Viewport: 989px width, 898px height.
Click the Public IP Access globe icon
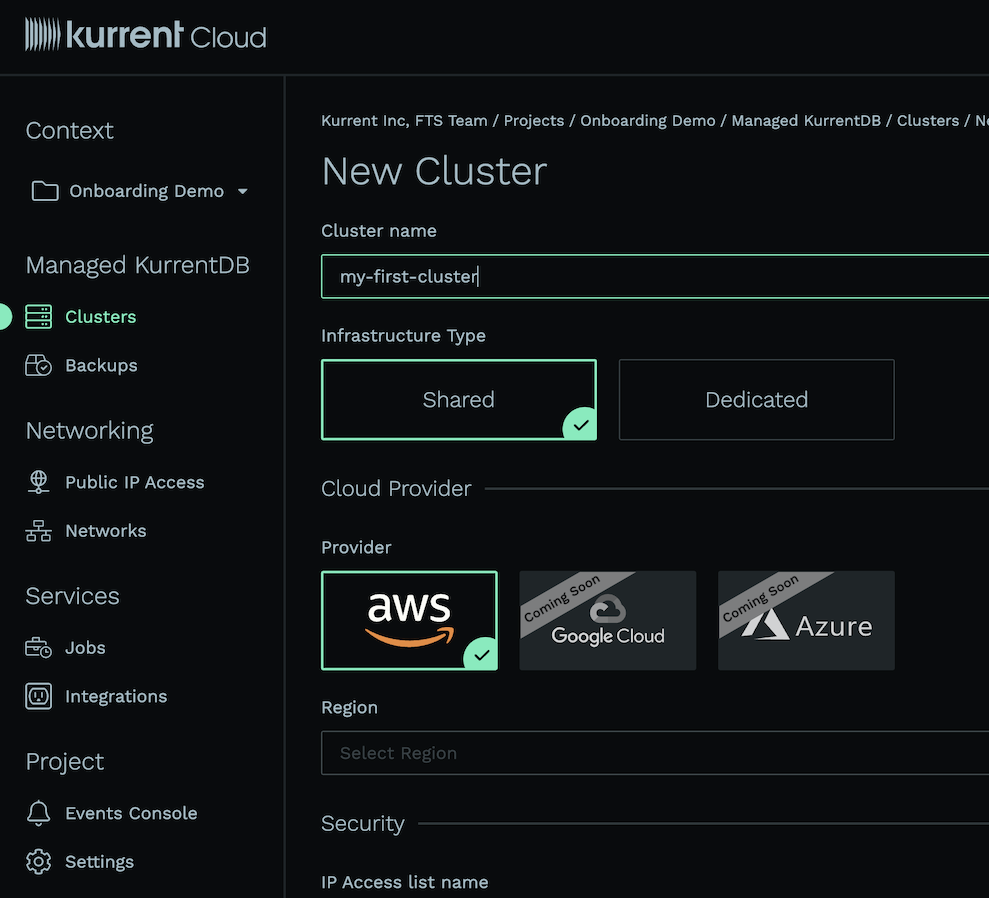click(38, 482)
